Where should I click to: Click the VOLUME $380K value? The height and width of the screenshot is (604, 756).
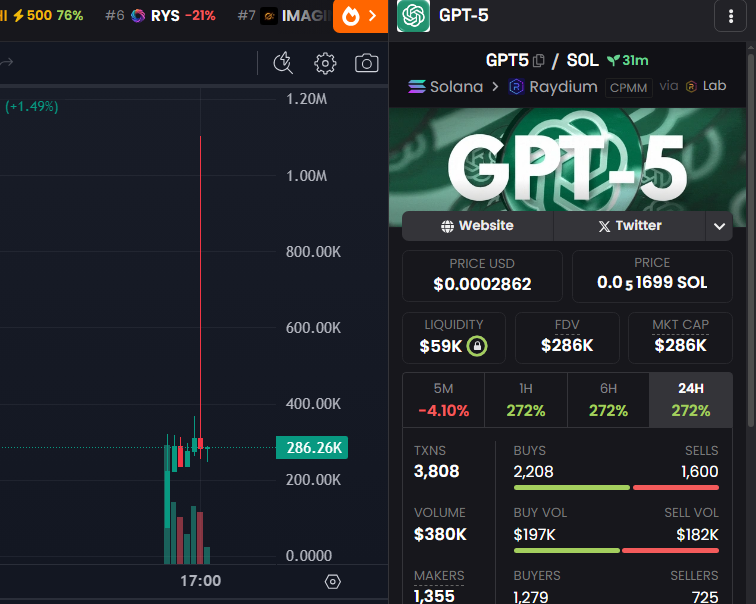(440, 534)
